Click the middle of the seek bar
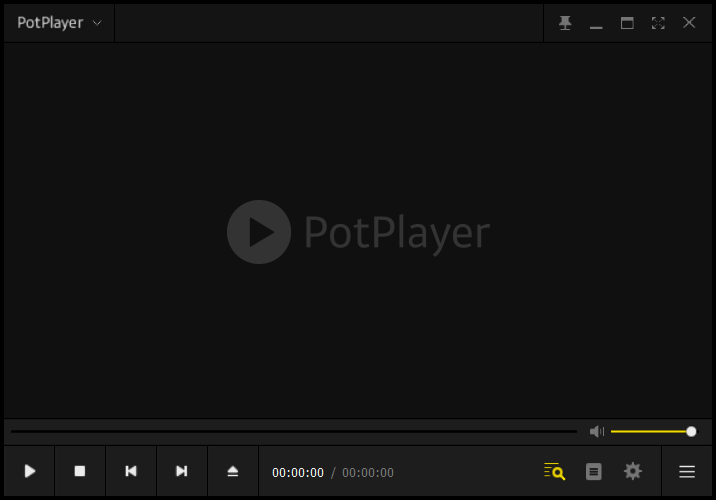The width and height of the screenshot is (716, 500). pos(294,431)
